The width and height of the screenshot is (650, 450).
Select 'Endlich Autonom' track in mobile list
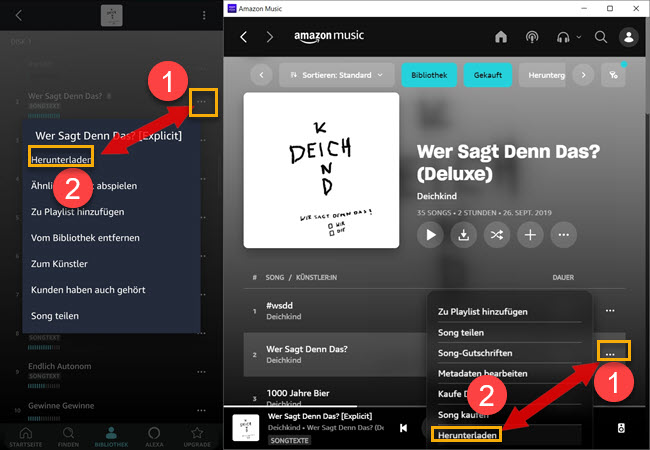click(x=60, y=366)
